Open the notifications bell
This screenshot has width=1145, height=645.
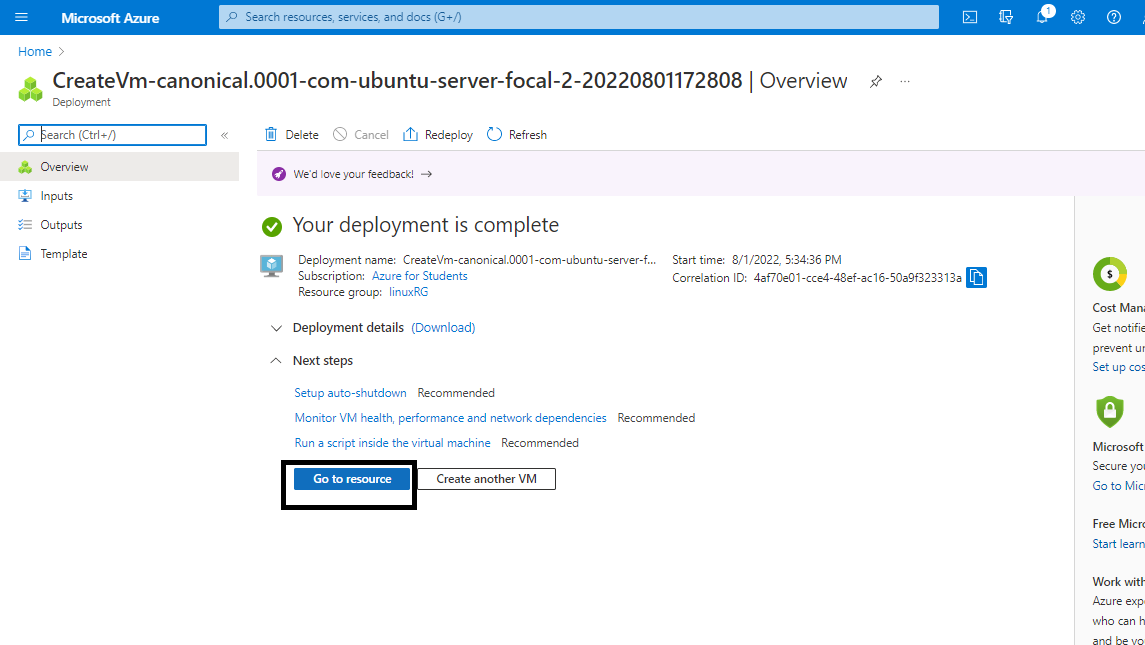coord(1042,18)
